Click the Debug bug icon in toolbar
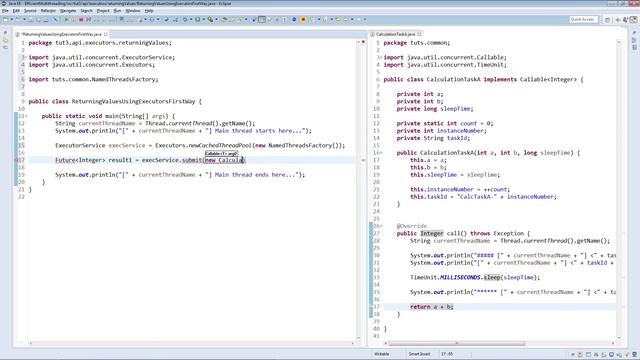The image size is (640, 360). [184, 20]
